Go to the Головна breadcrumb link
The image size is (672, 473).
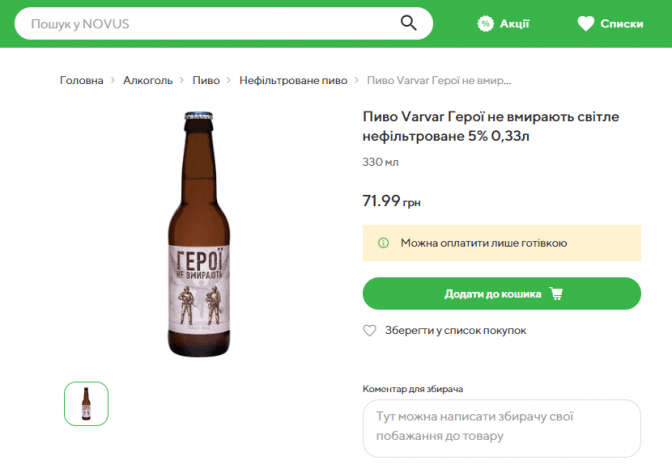coord(81,80)
